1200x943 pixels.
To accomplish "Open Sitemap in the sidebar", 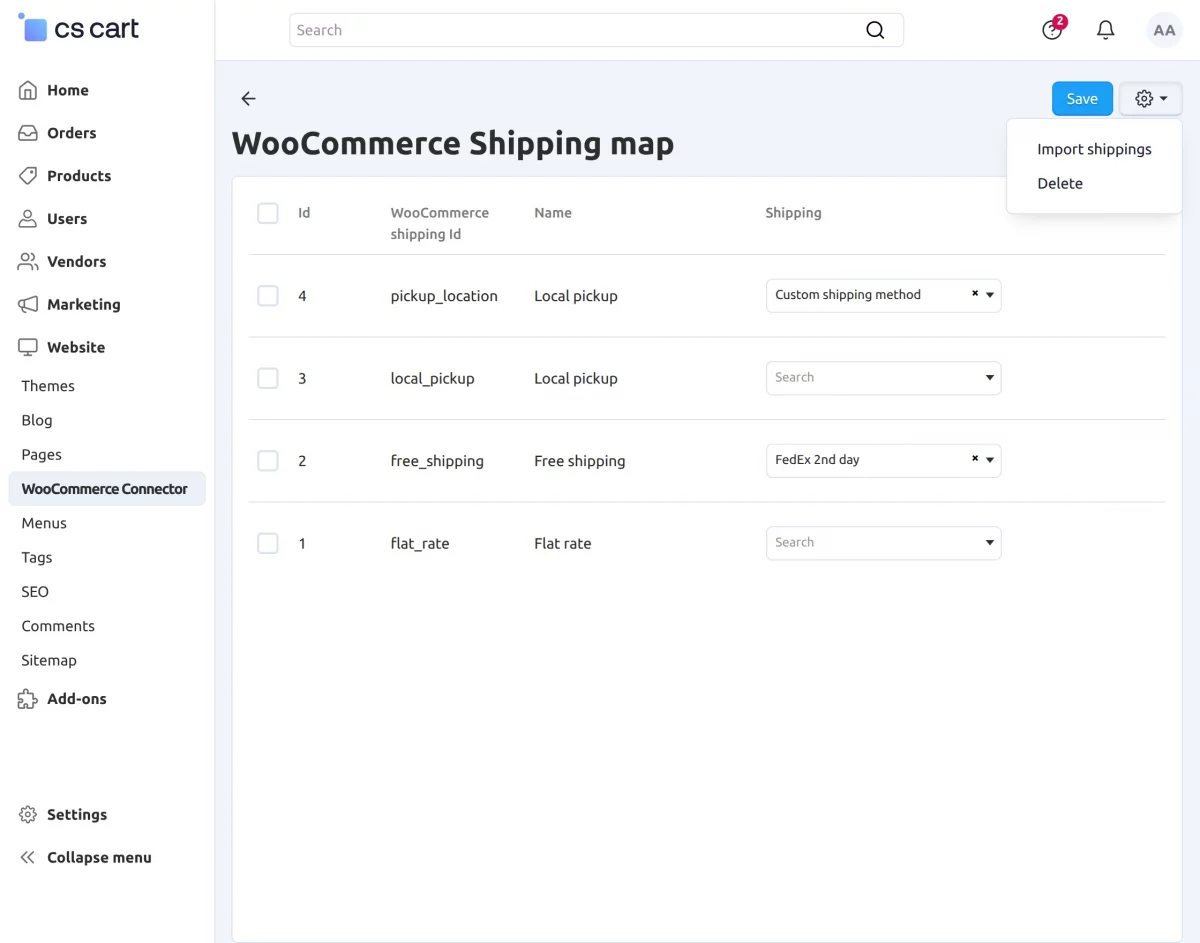I will coord(49,660).
